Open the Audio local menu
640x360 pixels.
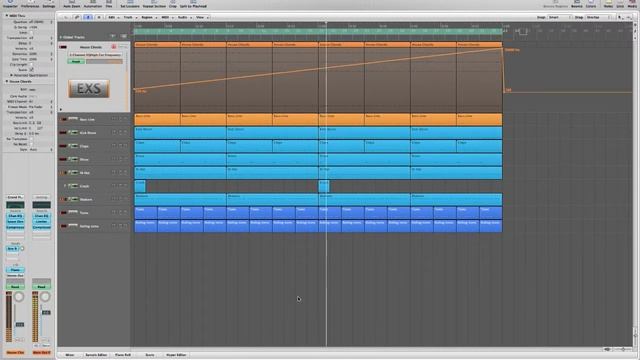point(184,18)
